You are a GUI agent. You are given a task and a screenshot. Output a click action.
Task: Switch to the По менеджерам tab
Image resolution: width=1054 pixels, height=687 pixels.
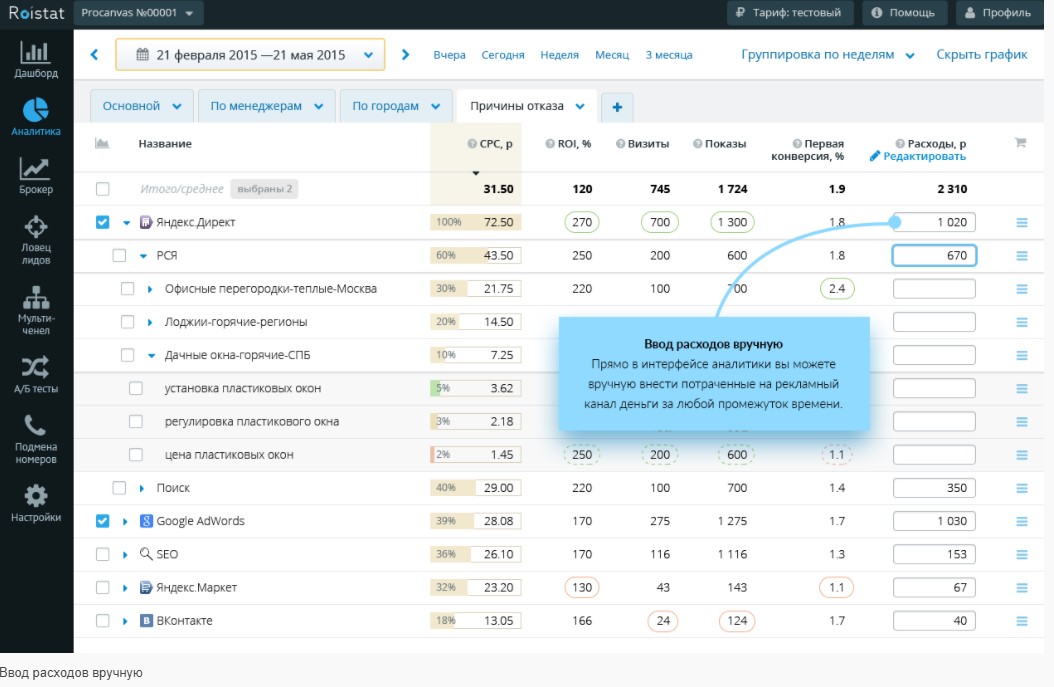coord(267,106)
